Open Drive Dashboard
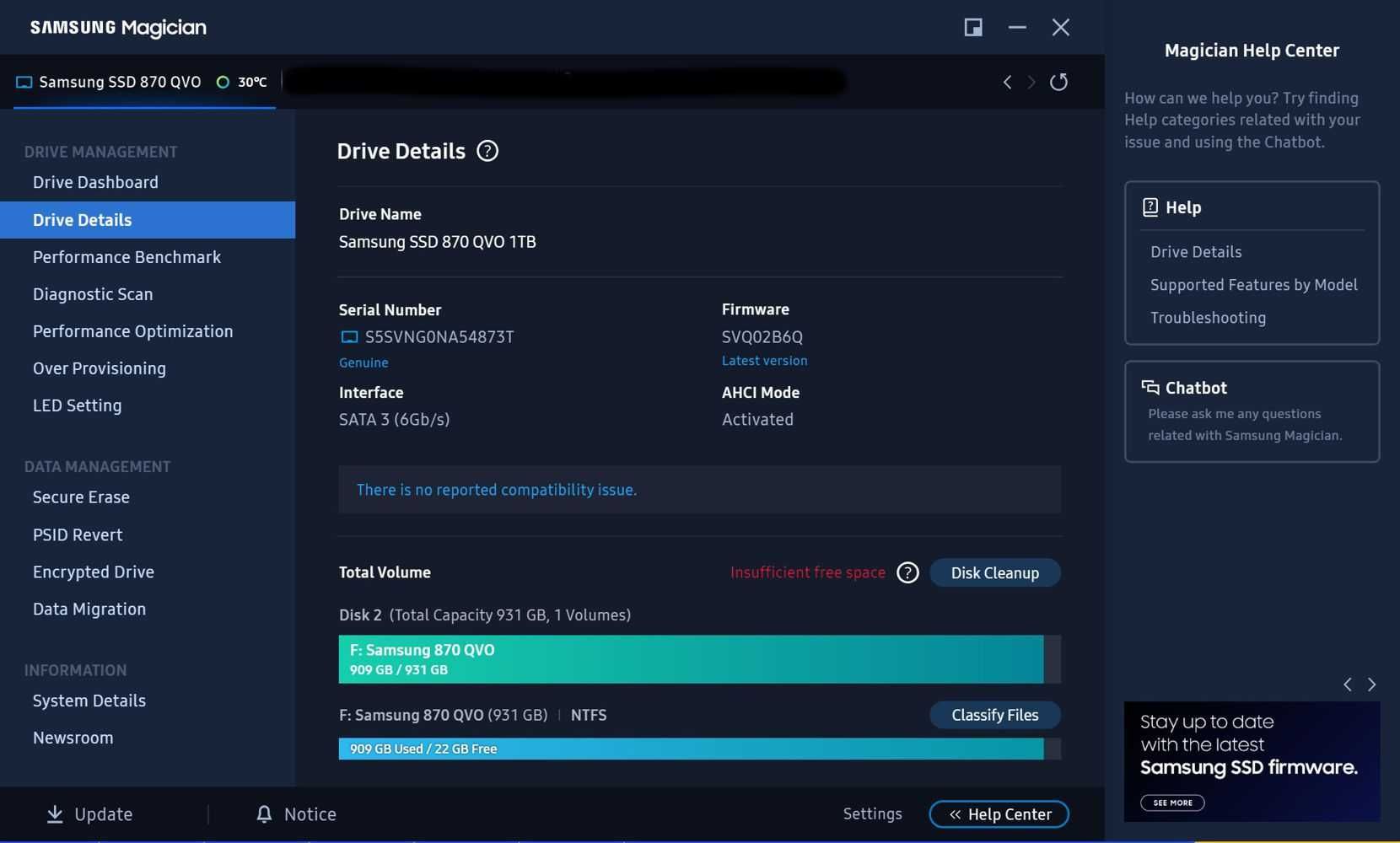 coord(95,182)
